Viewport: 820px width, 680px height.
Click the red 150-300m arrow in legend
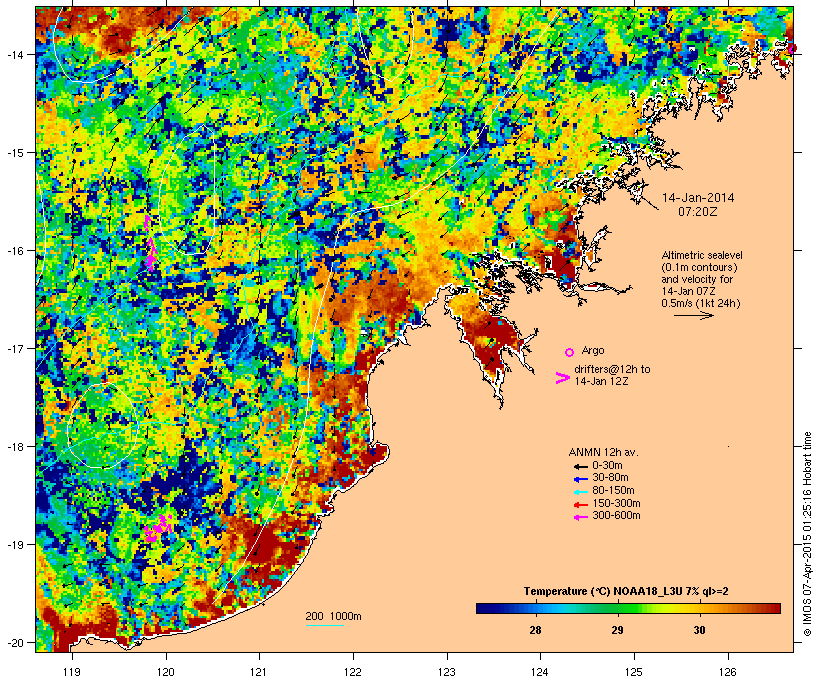coord(580,504)
